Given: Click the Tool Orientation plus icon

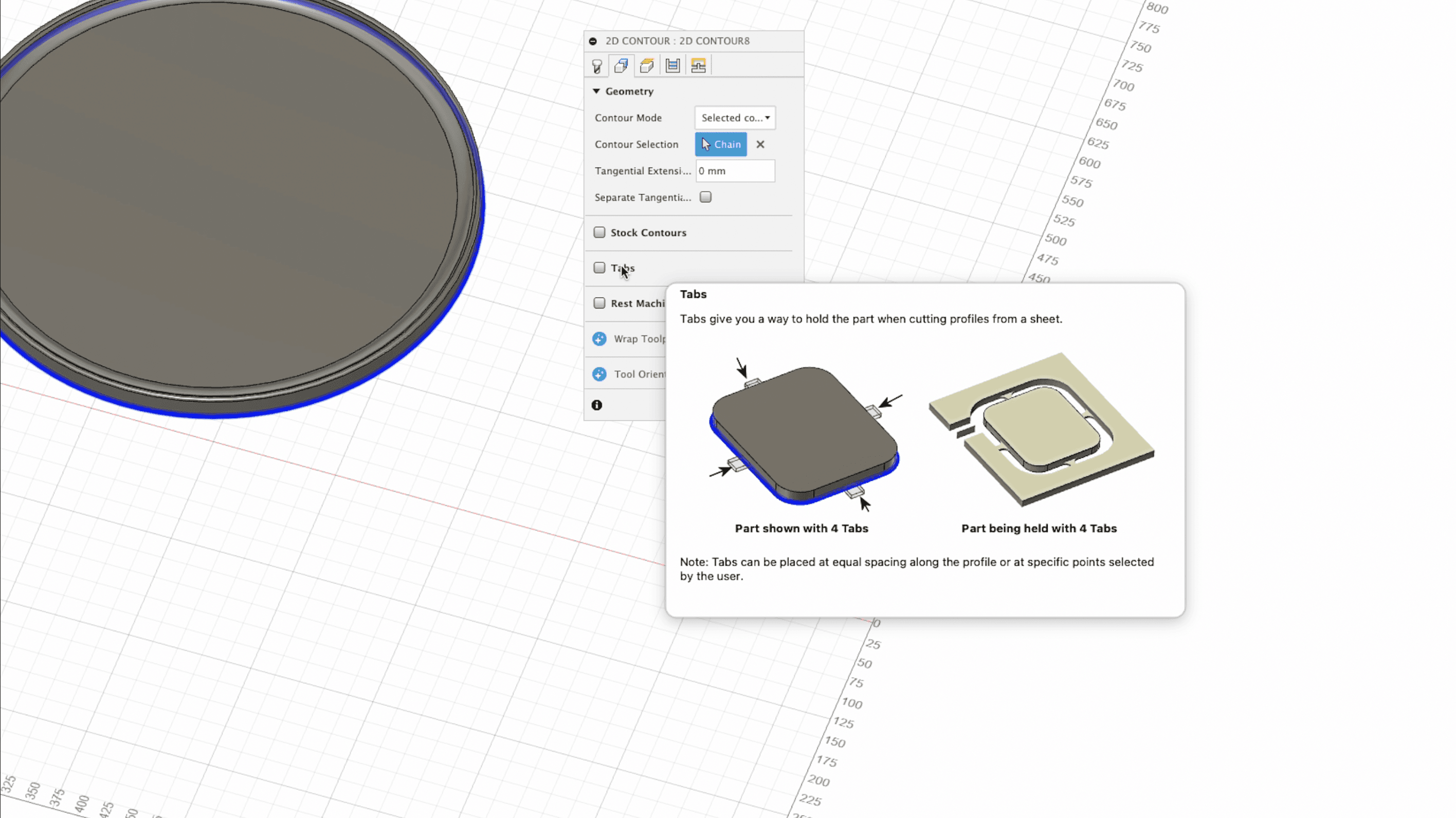Looking at the screenshot, I should point(599,374).
